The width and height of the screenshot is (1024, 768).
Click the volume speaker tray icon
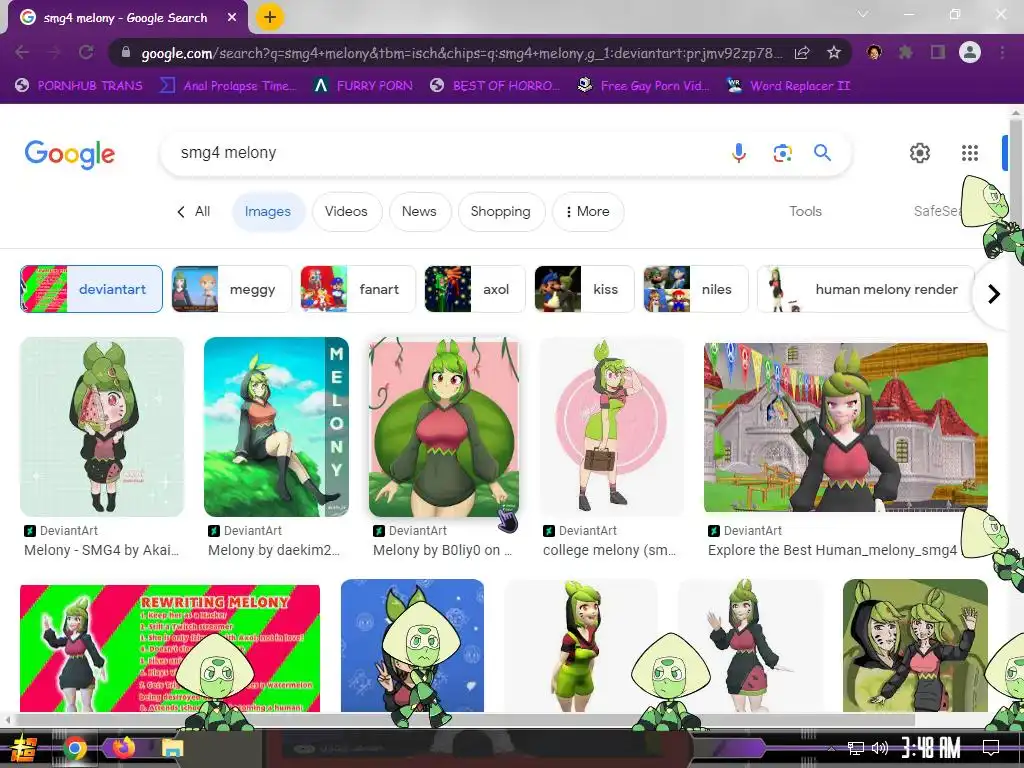(x=880, y=748)
